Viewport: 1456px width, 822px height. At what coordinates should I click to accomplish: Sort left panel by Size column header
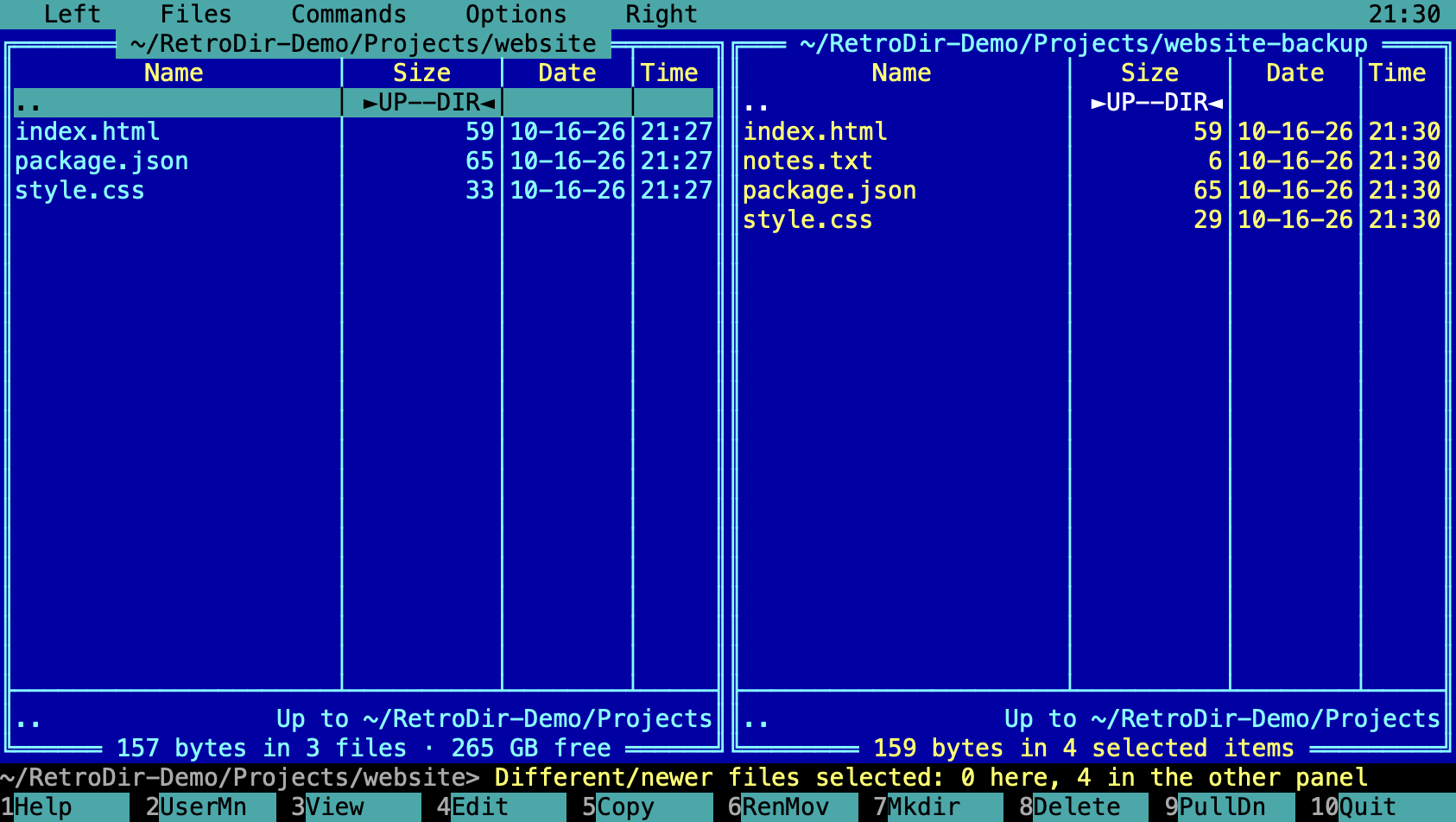[x=421, y=73]
